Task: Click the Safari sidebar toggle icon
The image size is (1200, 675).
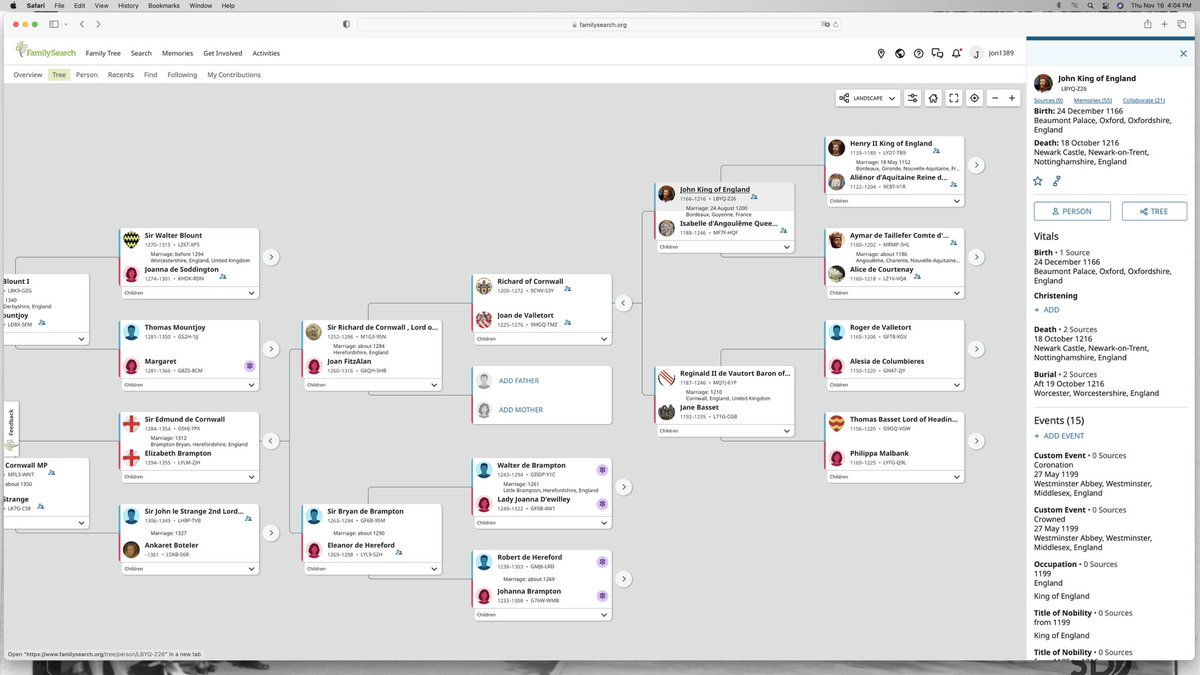Action: [54, 24]
